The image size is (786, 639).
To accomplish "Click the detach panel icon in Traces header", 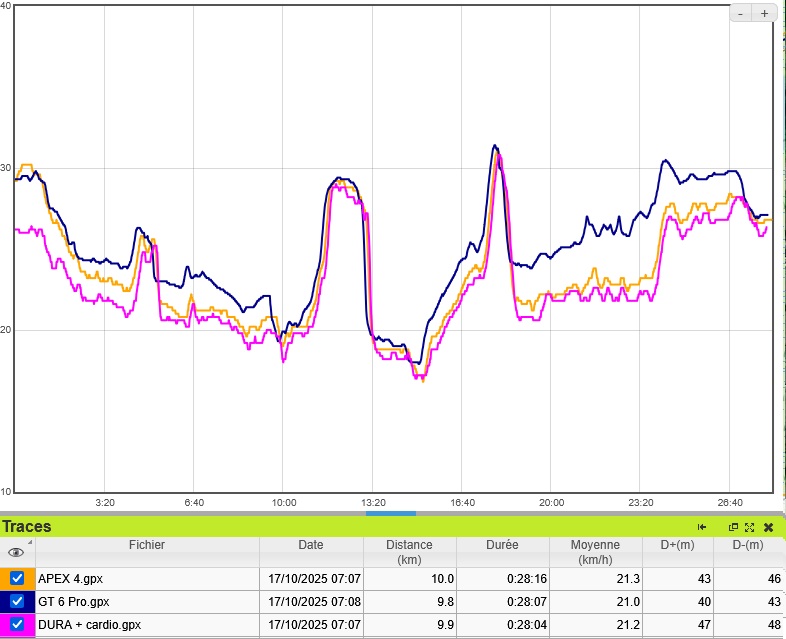I will tap(733, 527).
